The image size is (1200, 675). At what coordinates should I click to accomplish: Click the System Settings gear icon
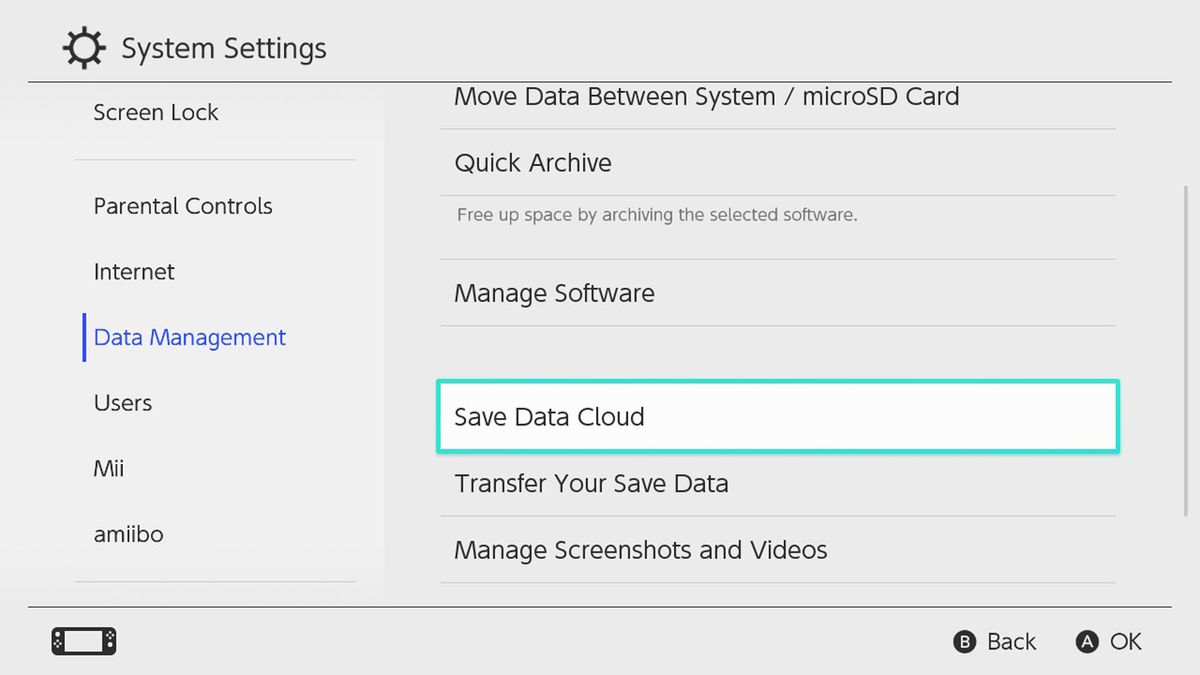coord(84,47)
